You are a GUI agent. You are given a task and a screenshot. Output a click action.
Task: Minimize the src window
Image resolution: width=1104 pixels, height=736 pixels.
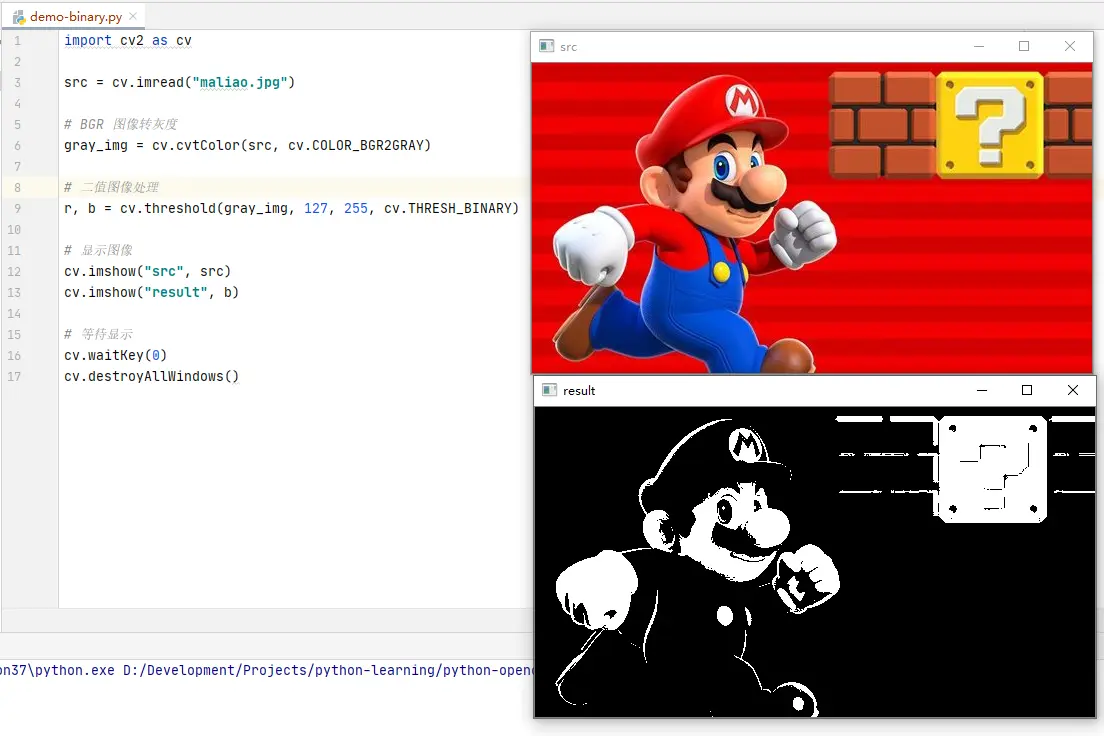[x=979, y=46]
